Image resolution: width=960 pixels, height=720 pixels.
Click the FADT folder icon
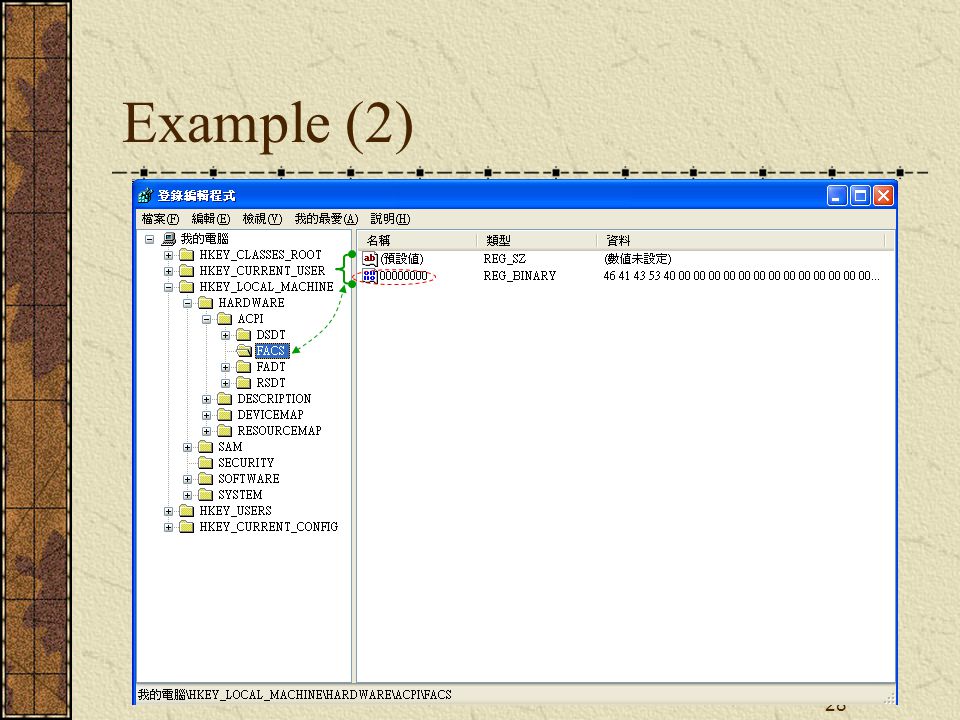click(x=244, y=366)
